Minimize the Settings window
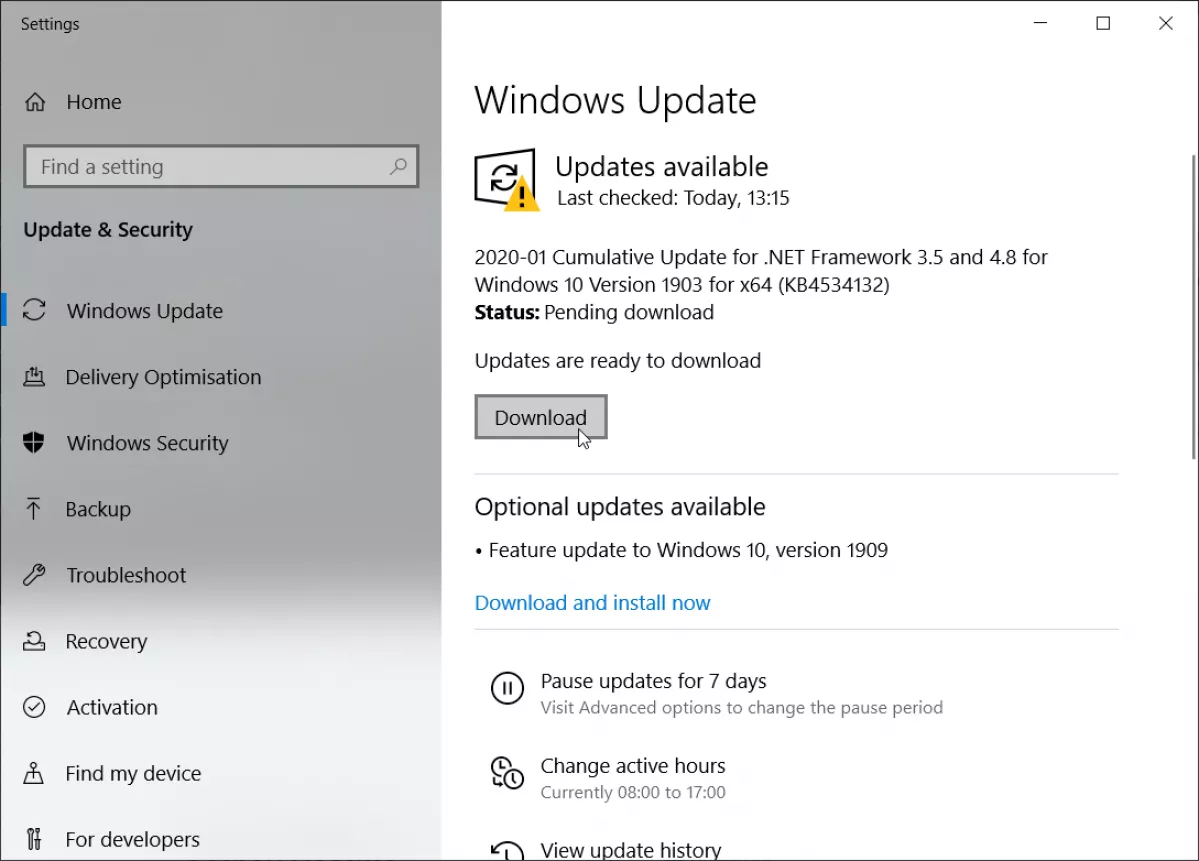 (1040, 23)
